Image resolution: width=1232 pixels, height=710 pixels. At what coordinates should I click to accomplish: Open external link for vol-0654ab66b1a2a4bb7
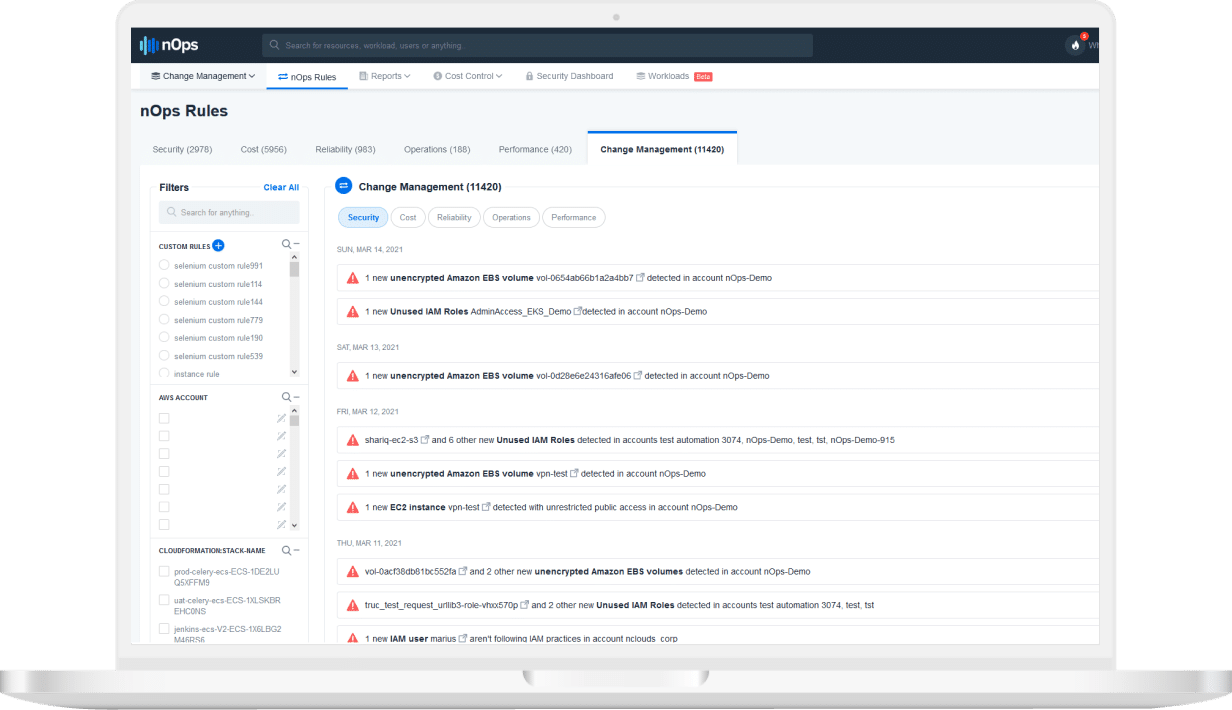(641, 278)
